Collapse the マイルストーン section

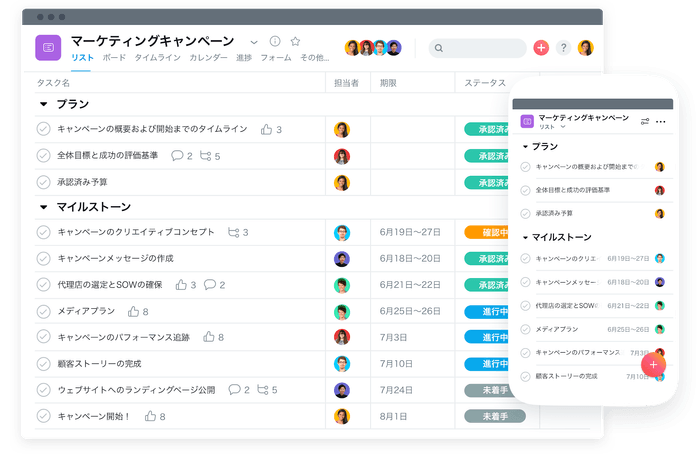point(43,207)
